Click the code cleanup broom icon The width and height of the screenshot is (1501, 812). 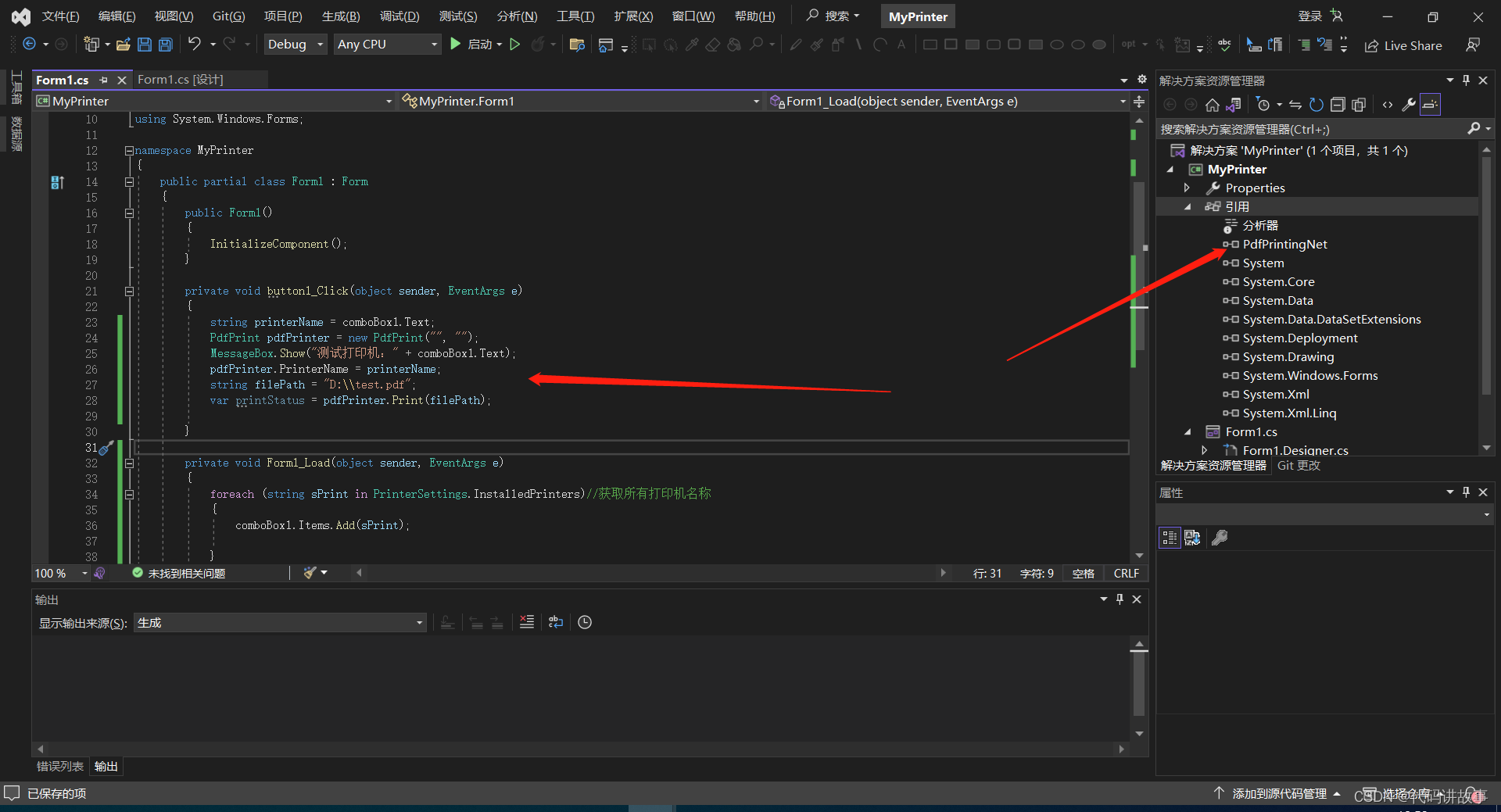point(310,573)
